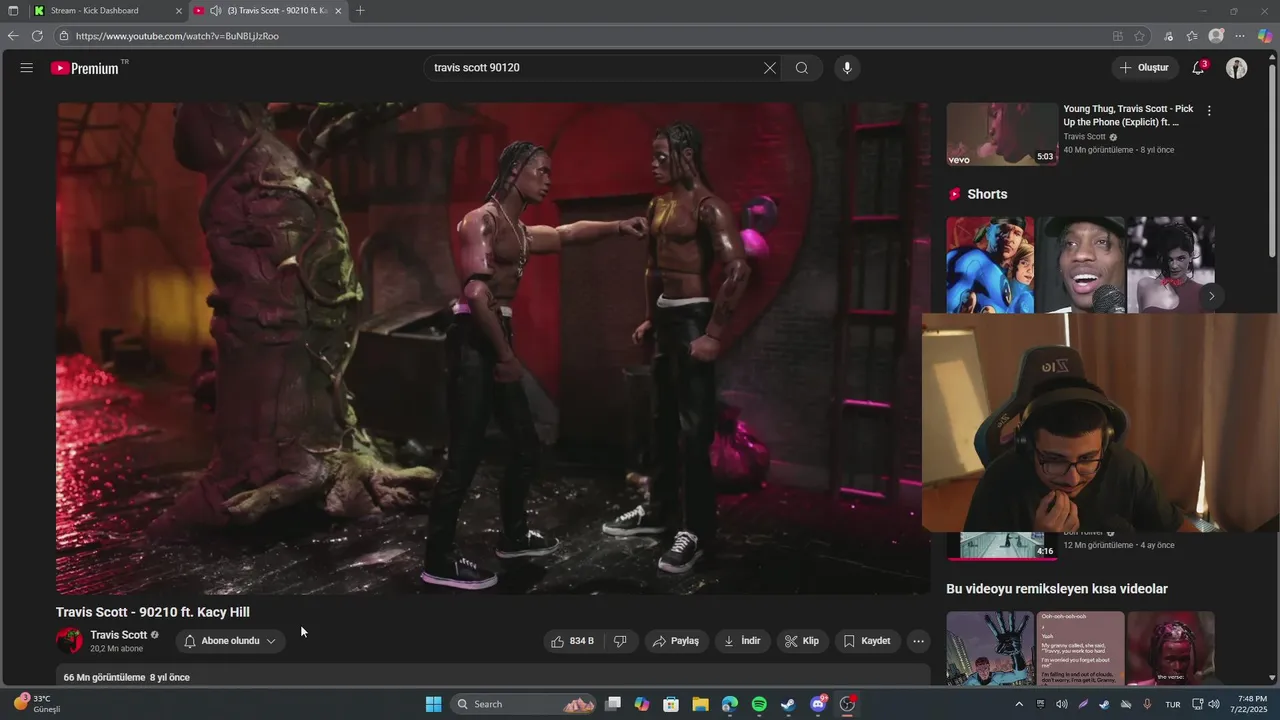Show next Shorts with arrow
This screenshot has width=1280, height=720.
[1211, 296]
